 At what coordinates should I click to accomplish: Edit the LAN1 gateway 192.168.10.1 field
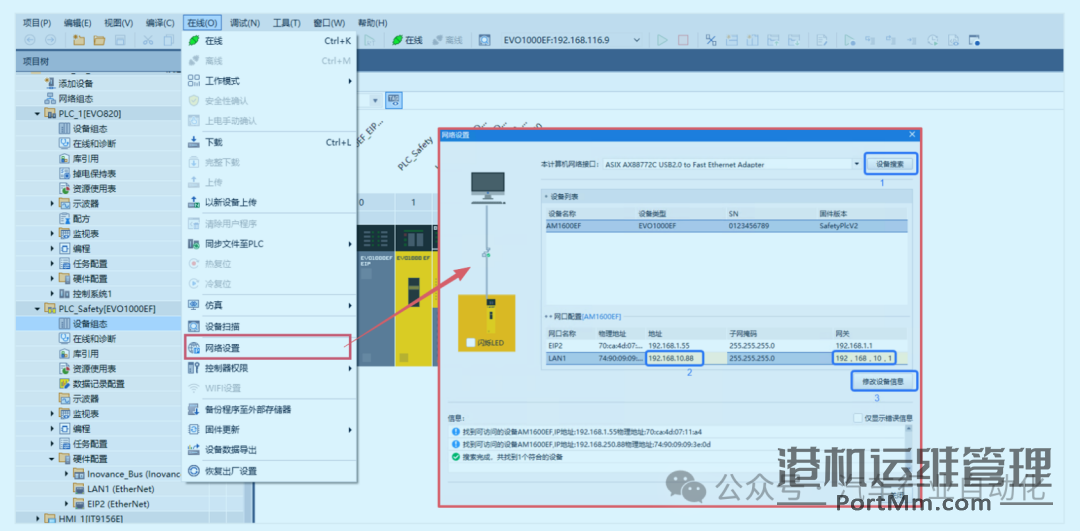[x=864, y=359]
